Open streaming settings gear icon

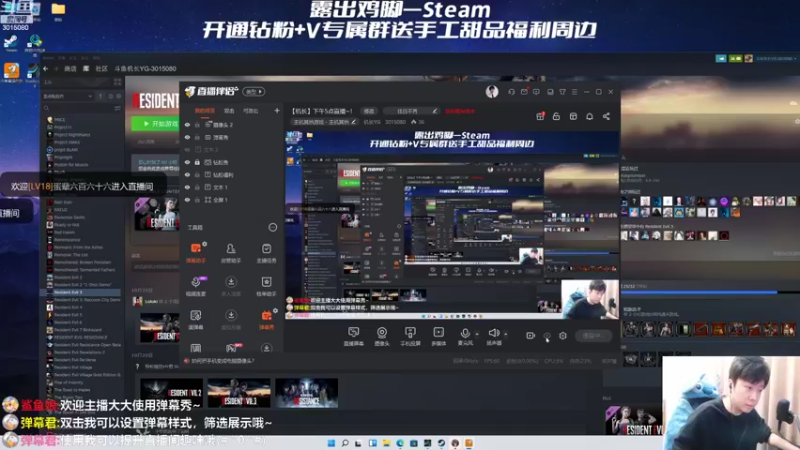563,336
